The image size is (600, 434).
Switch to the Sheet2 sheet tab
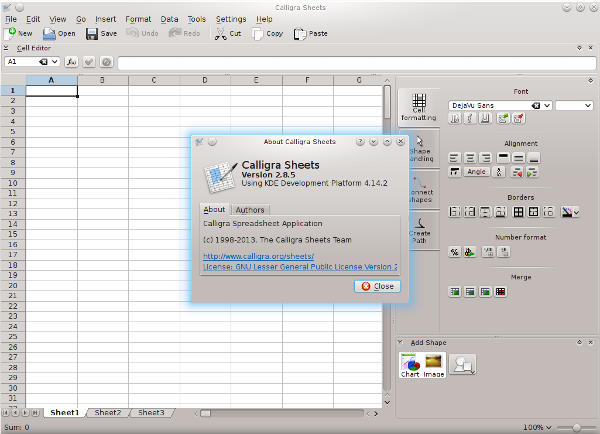point(108,413)
